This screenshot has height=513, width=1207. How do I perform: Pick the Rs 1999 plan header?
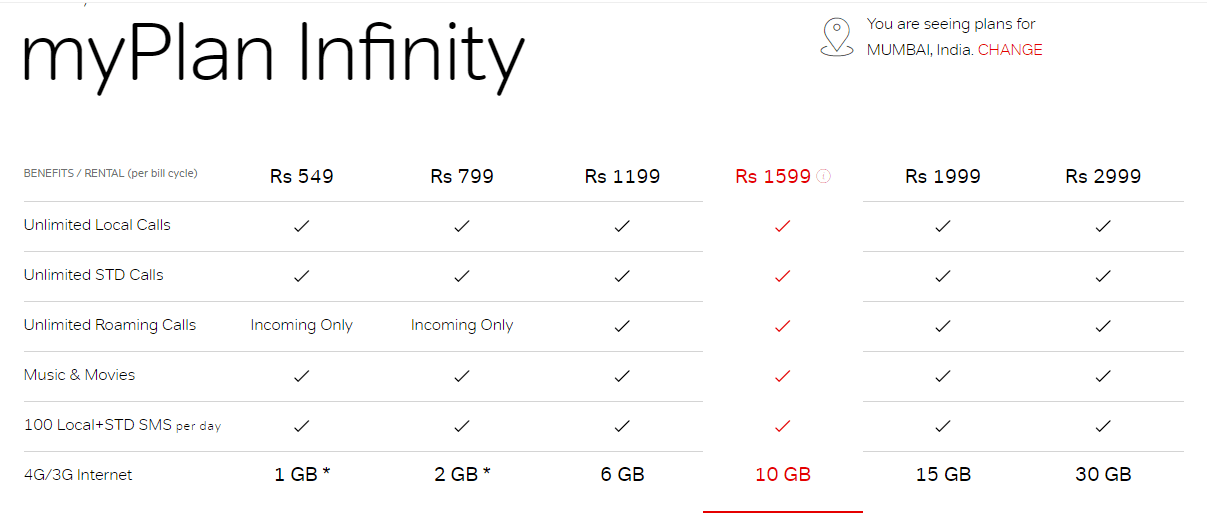(x=943, y=176)
